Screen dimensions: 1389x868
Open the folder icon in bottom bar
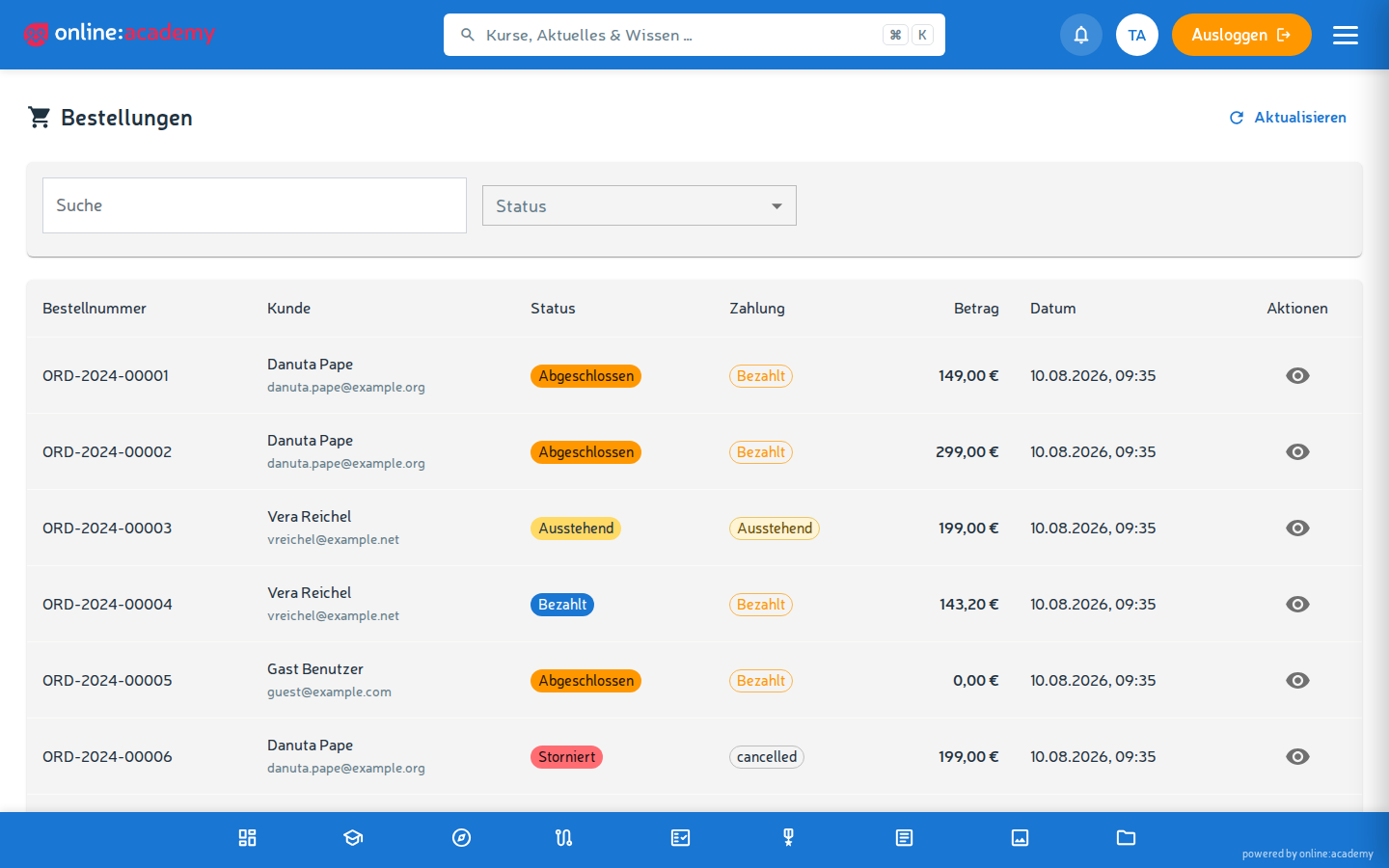coord(1126,838)
